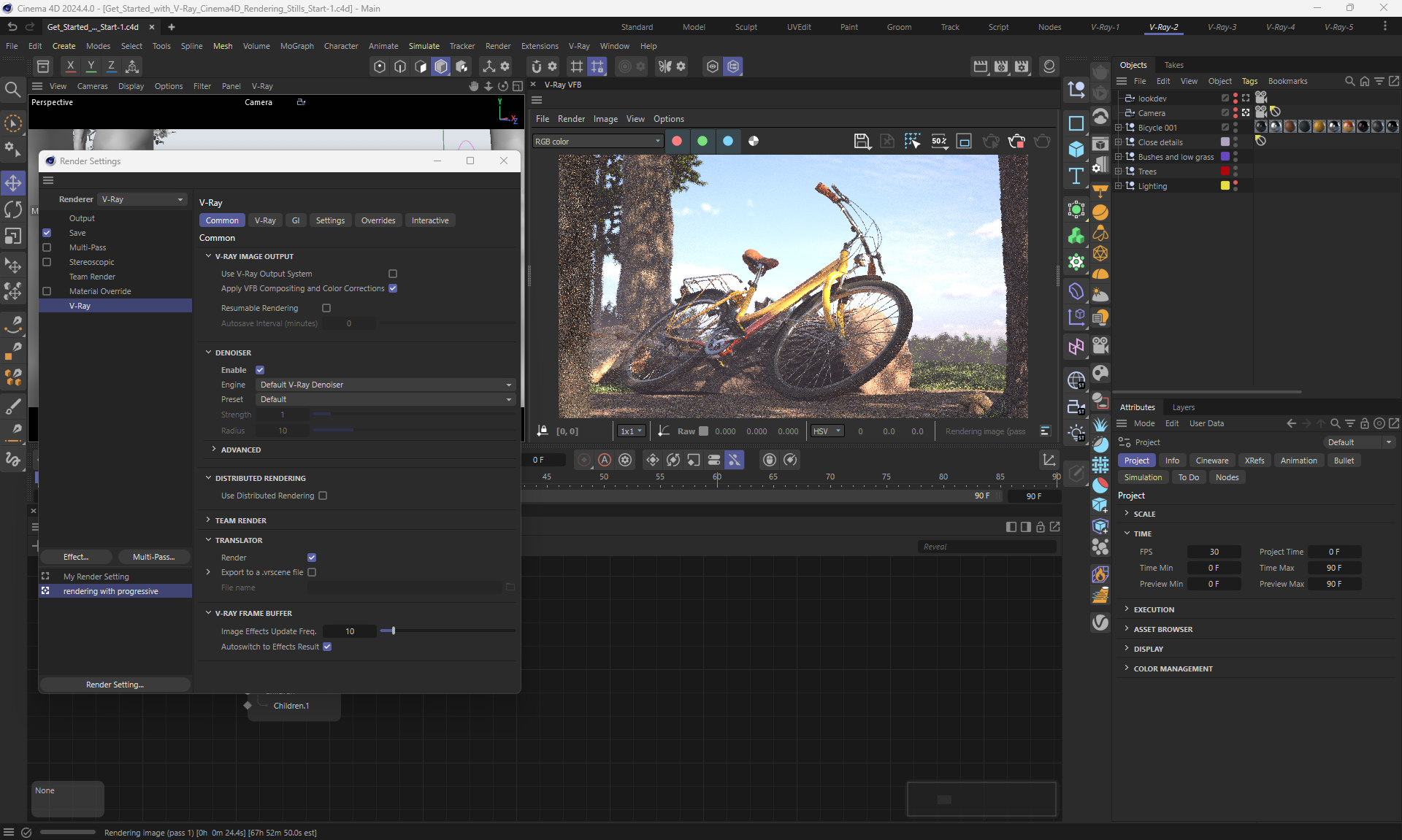Click the X axis lock icon

click(x=70, y=66)
